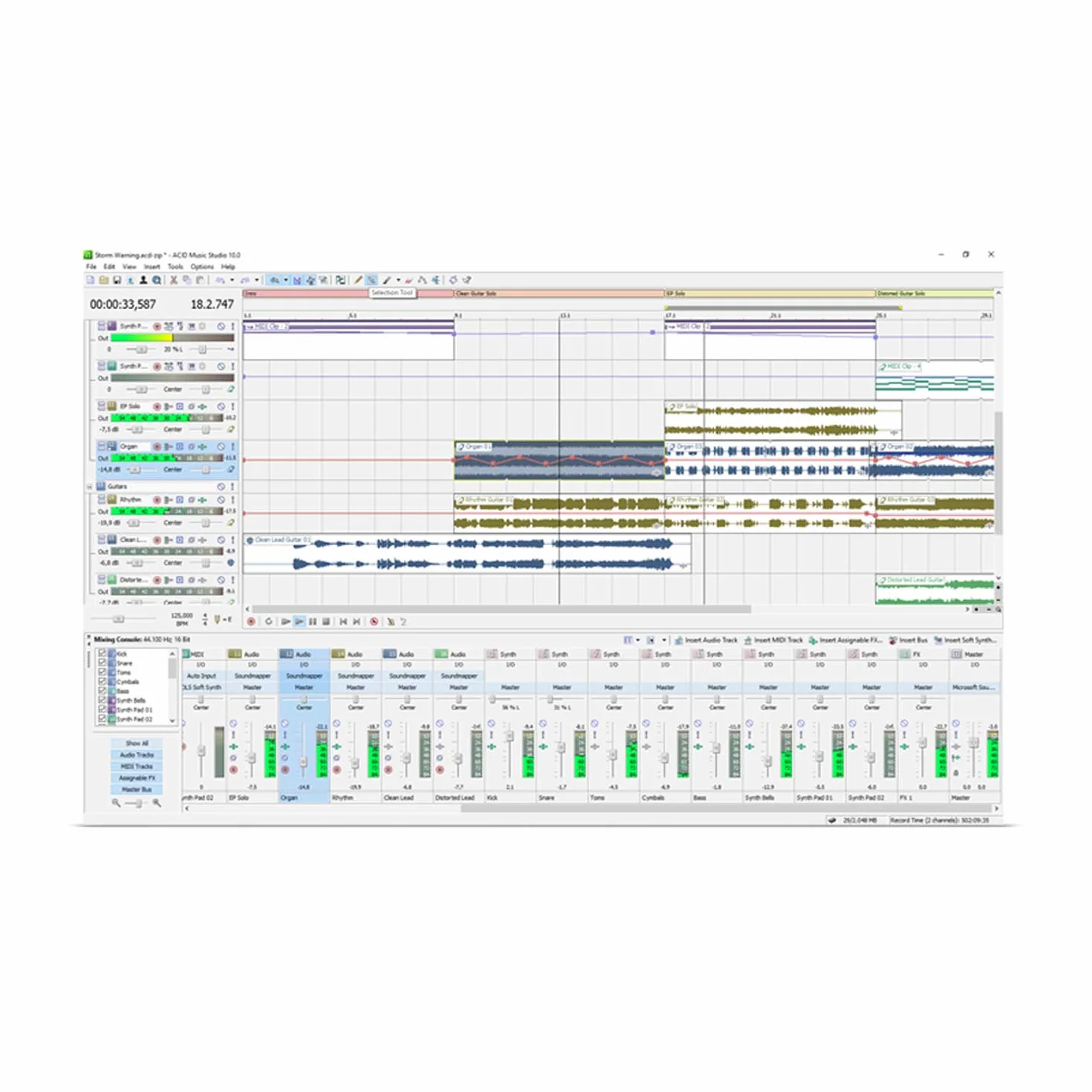Click Go to Start transport button

click(x=343, y=621)
